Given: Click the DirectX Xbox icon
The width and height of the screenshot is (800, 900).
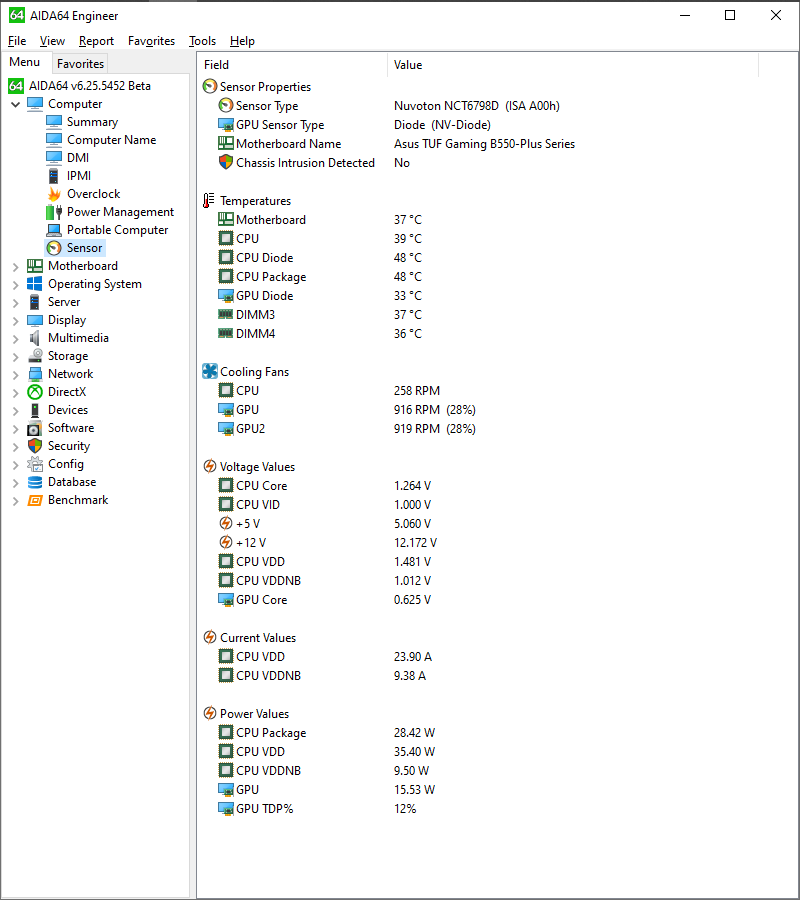Looking at the screenshot, I should click(x=35, y=392).
